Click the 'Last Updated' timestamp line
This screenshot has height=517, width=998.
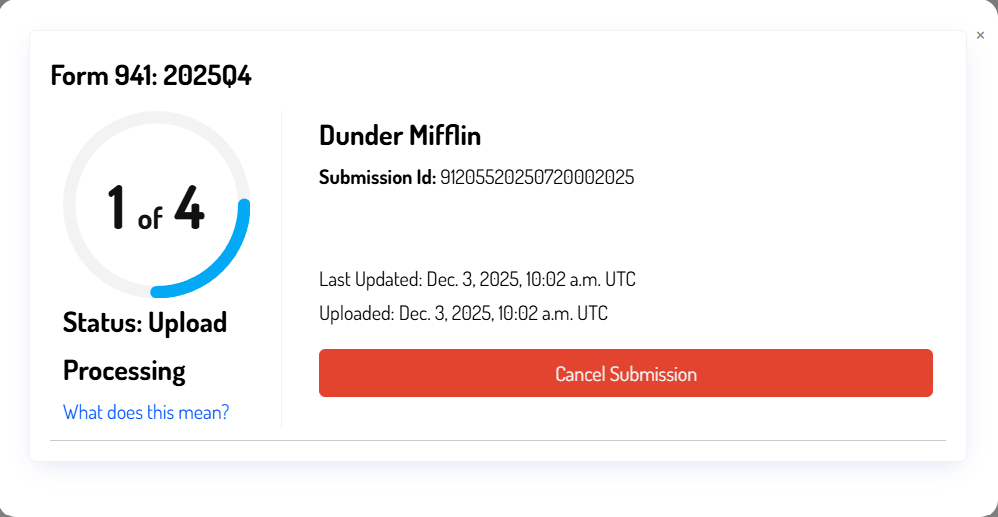[477, 278]
